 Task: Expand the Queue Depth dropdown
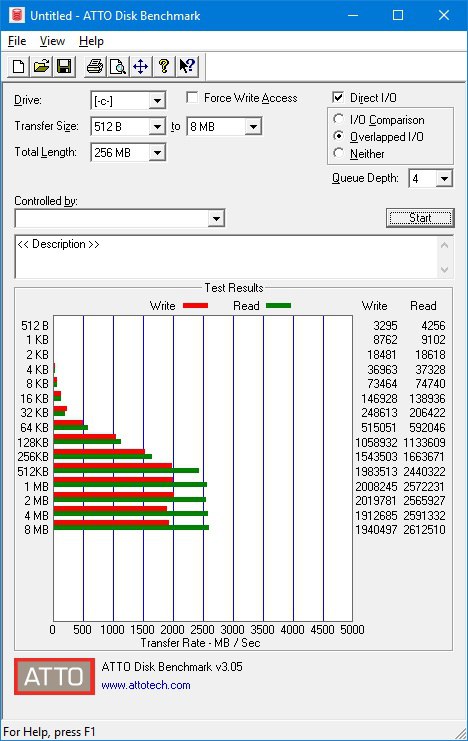[x=444, y=179]
